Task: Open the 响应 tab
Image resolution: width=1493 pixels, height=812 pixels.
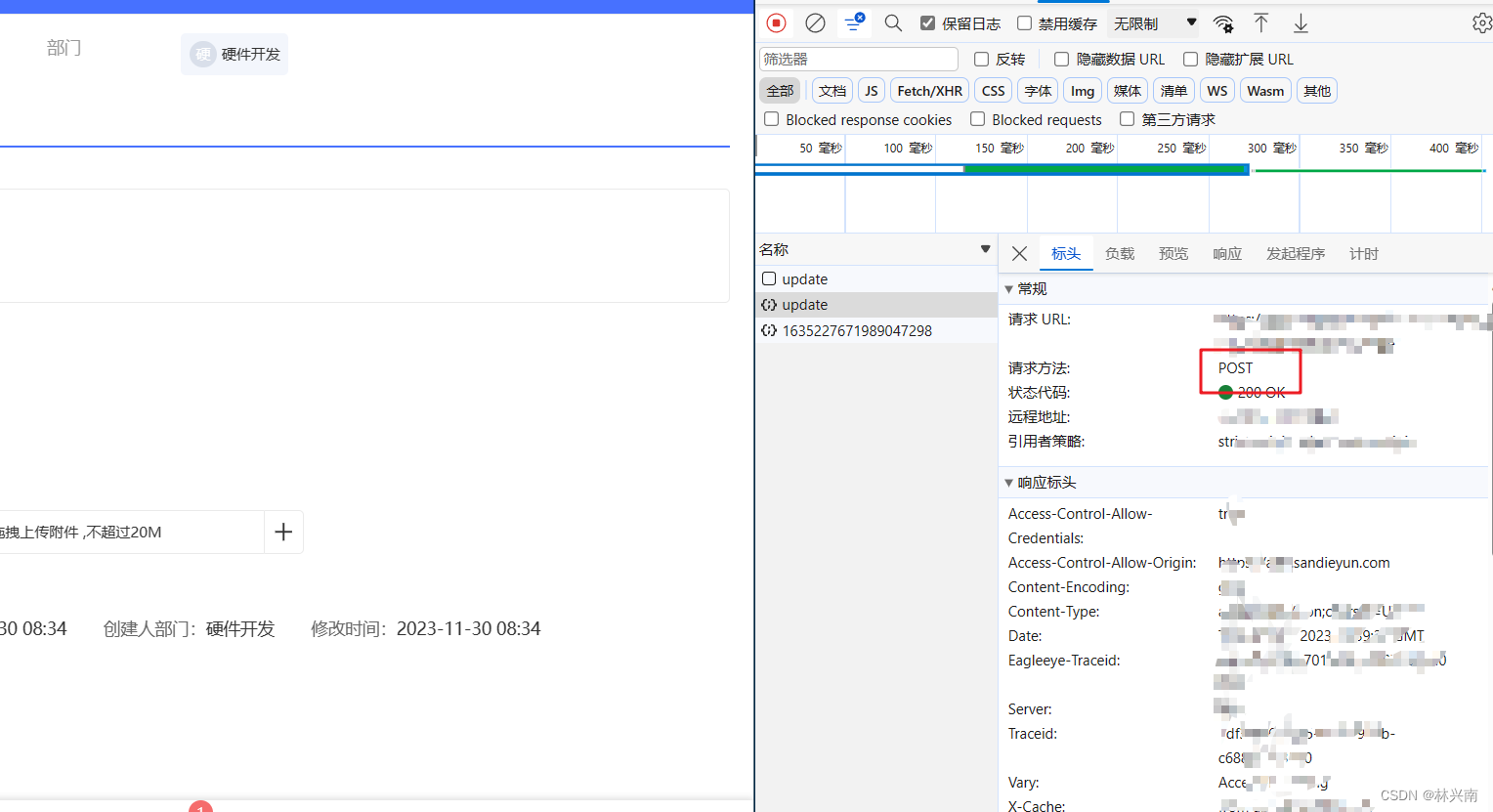Action: point(1227,254)
